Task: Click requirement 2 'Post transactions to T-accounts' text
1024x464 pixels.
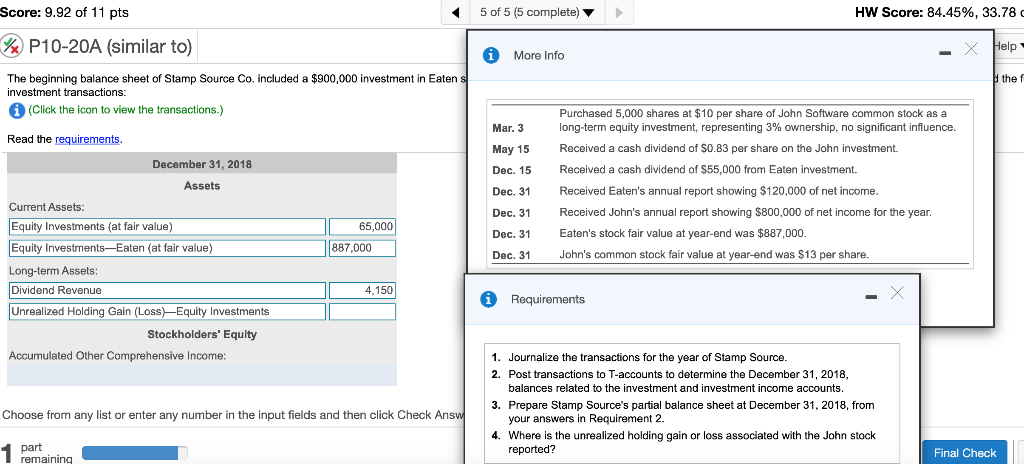Action: [678, 382]
